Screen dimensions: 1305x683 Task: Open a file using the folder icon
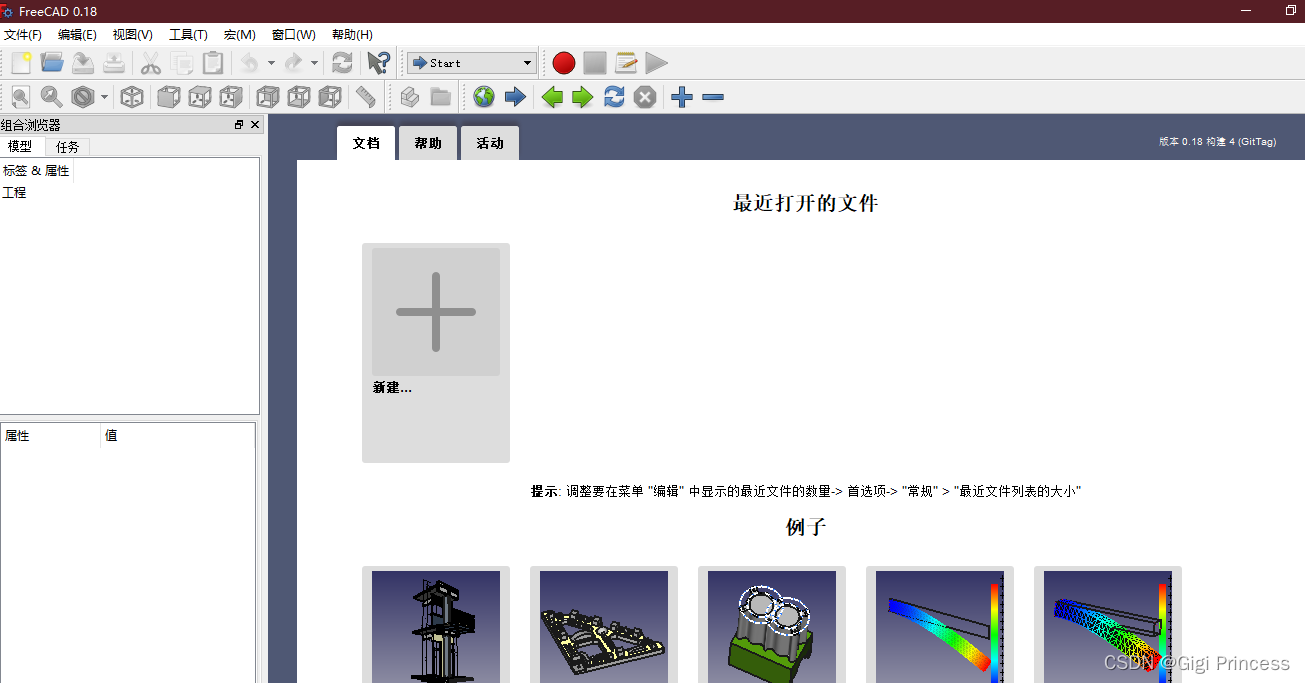[52, 63]
